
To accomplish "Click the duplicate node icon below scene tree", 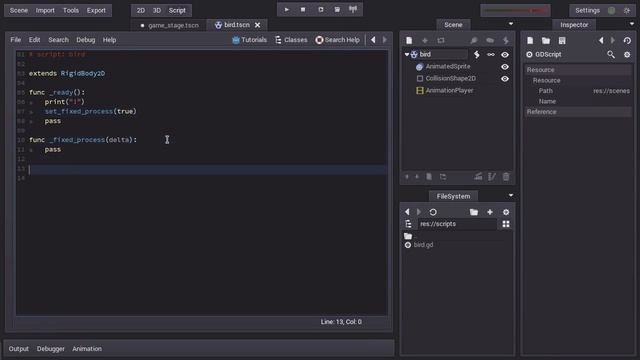I will 429,177.
